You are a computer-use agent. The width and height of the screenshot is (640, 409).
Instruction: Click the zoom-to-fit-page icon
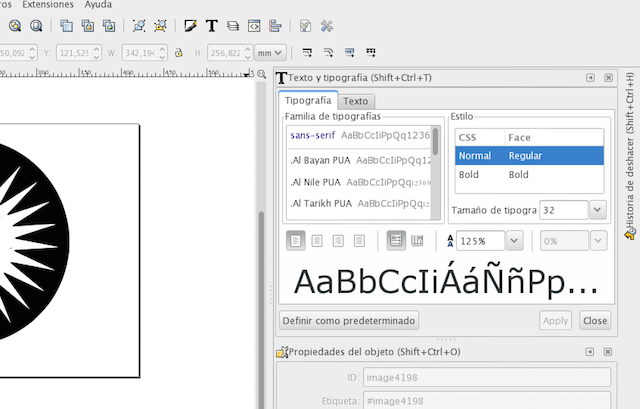point(36,26)
